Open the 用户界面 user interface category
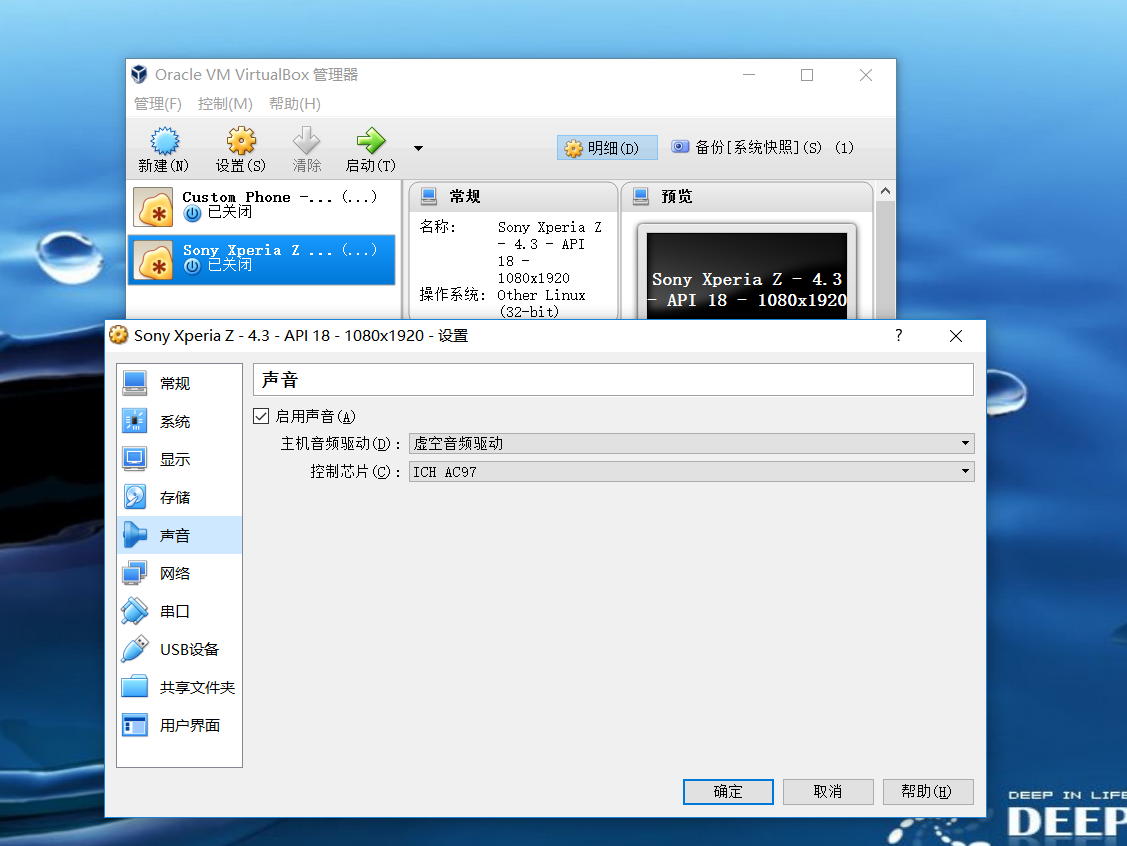1127x846 pixels. click(x=179, y=726)
